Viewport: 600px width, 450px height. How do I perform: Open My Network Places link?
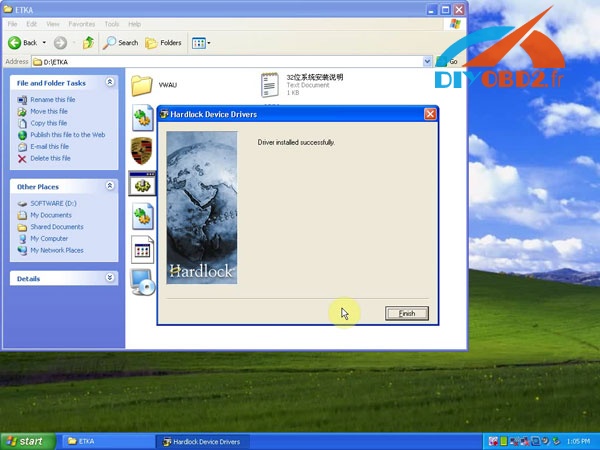(57, 251)
